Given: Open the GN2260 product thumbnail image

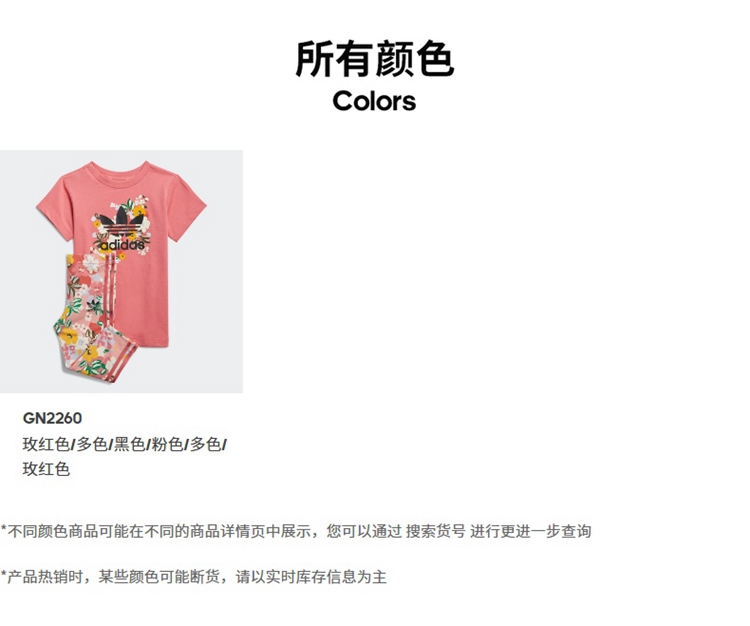Looking at the screenshot, I should pyautogui.click(x=121, y=272).
